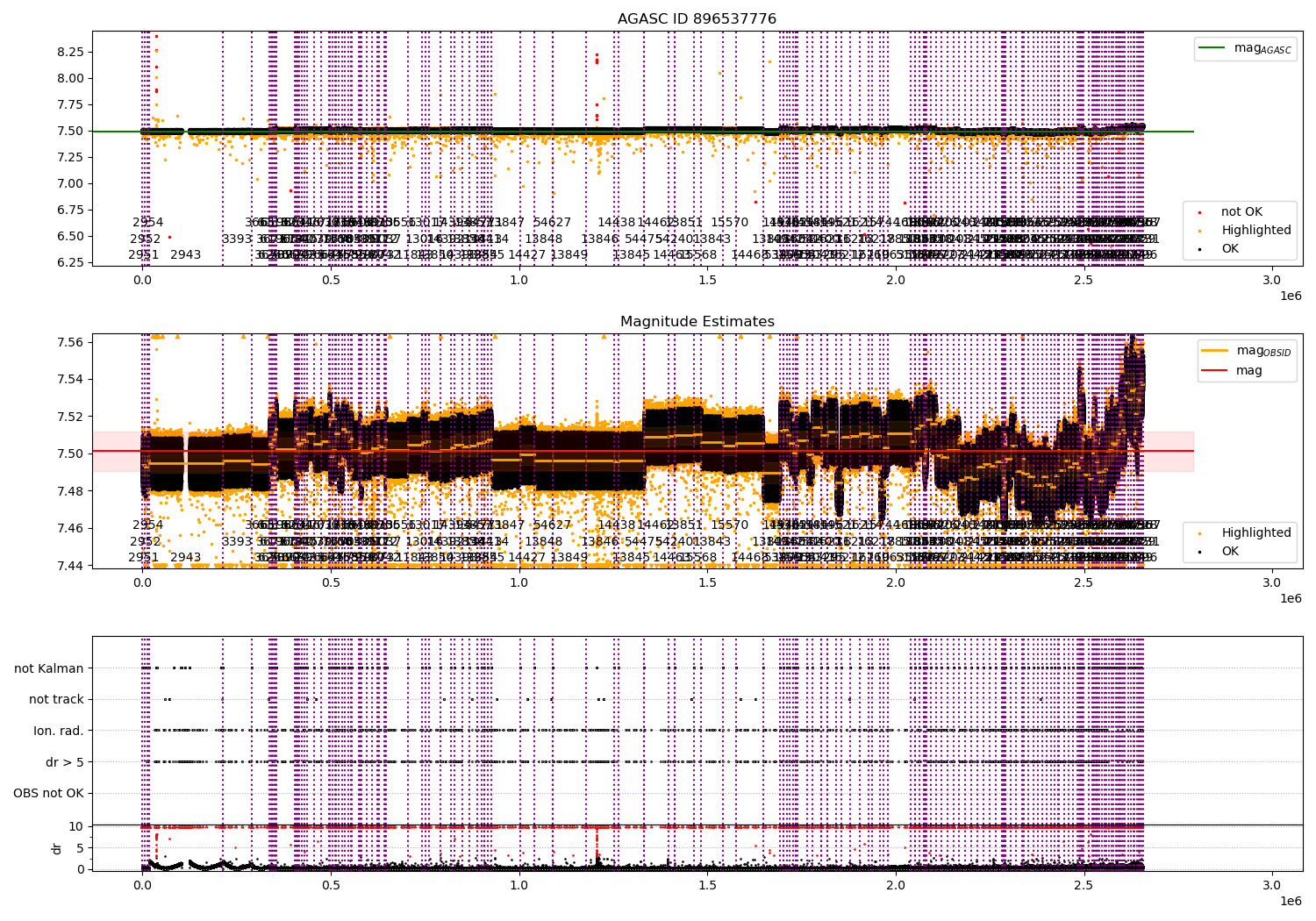Click the 'Magnitude Estimates' plot title

click(697, 322)
